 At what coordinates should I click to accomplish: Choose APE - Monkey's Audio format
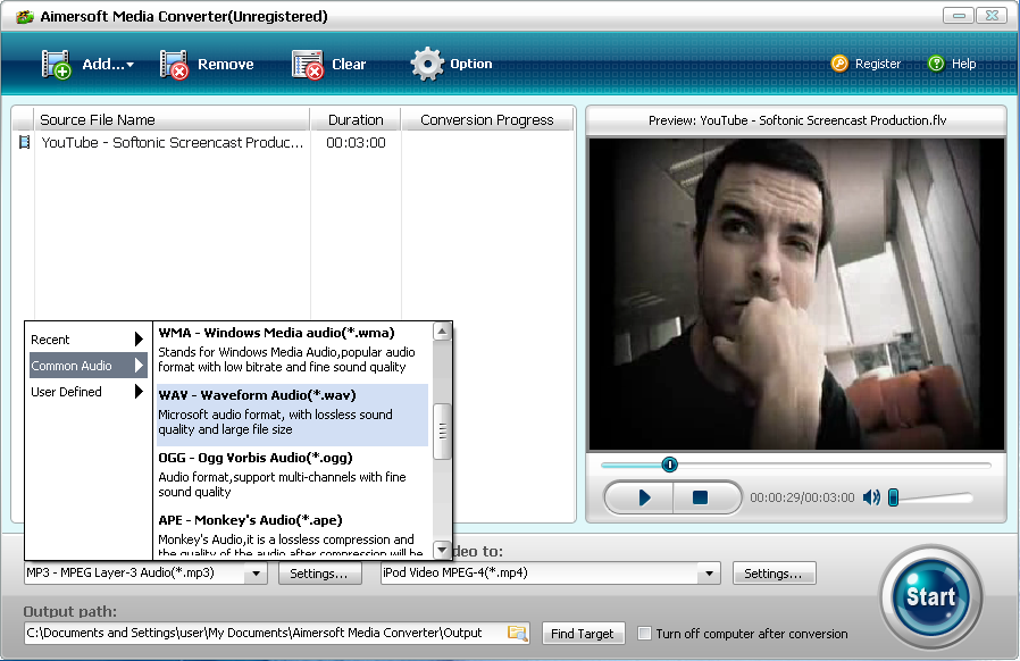click(293, 536)
